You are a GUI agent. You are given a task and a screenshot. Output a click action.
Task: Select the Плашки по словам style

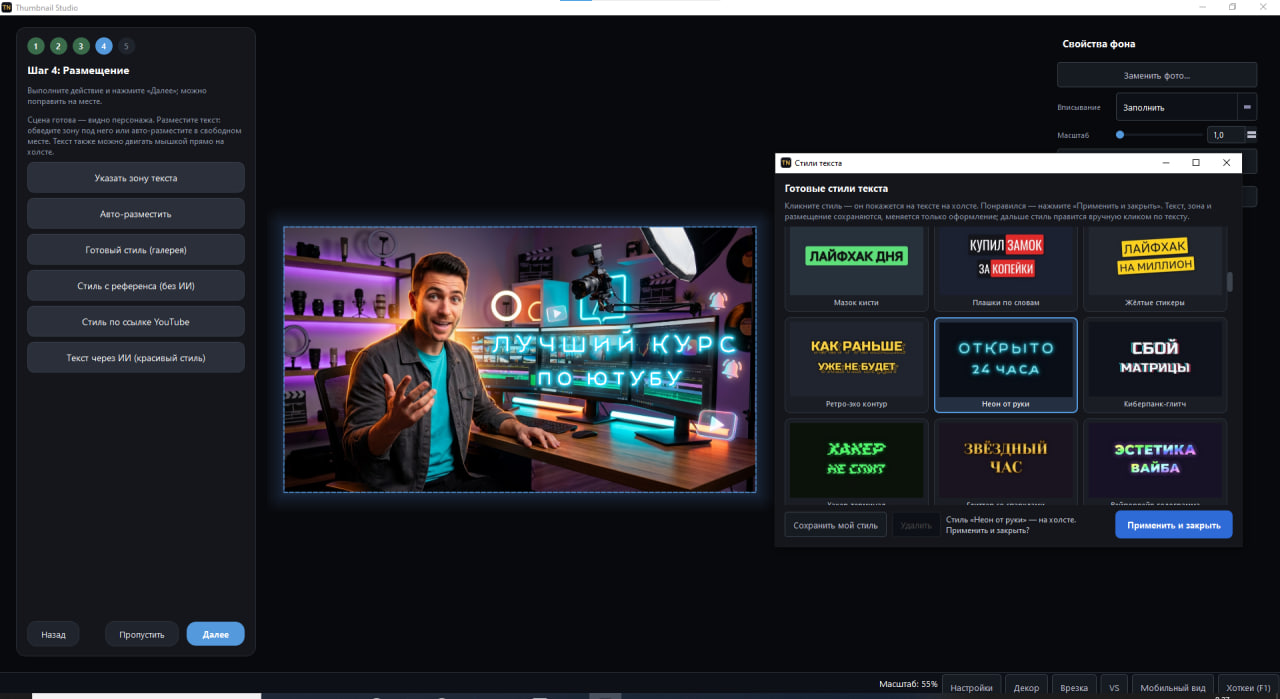tap(1005, 266)
